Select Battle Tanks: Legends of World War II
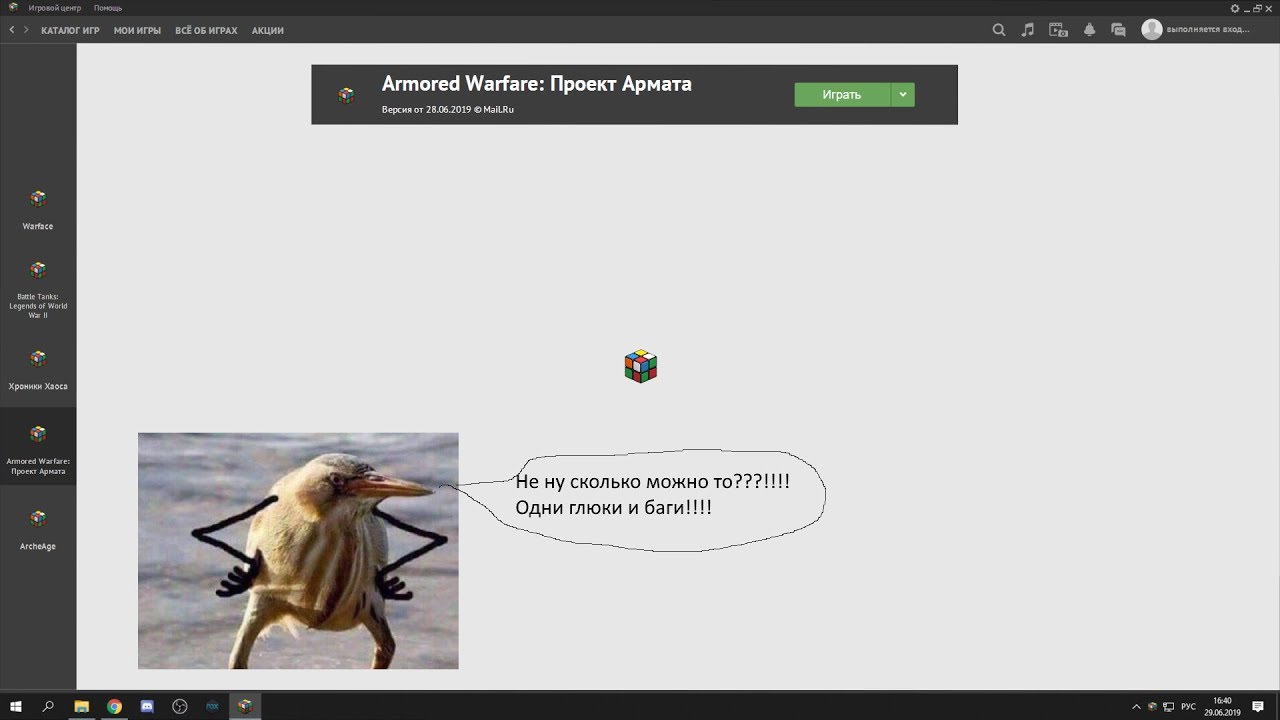Image resolution: width=1280 pixels, height=720 pixels. click(x=38, y=289)
